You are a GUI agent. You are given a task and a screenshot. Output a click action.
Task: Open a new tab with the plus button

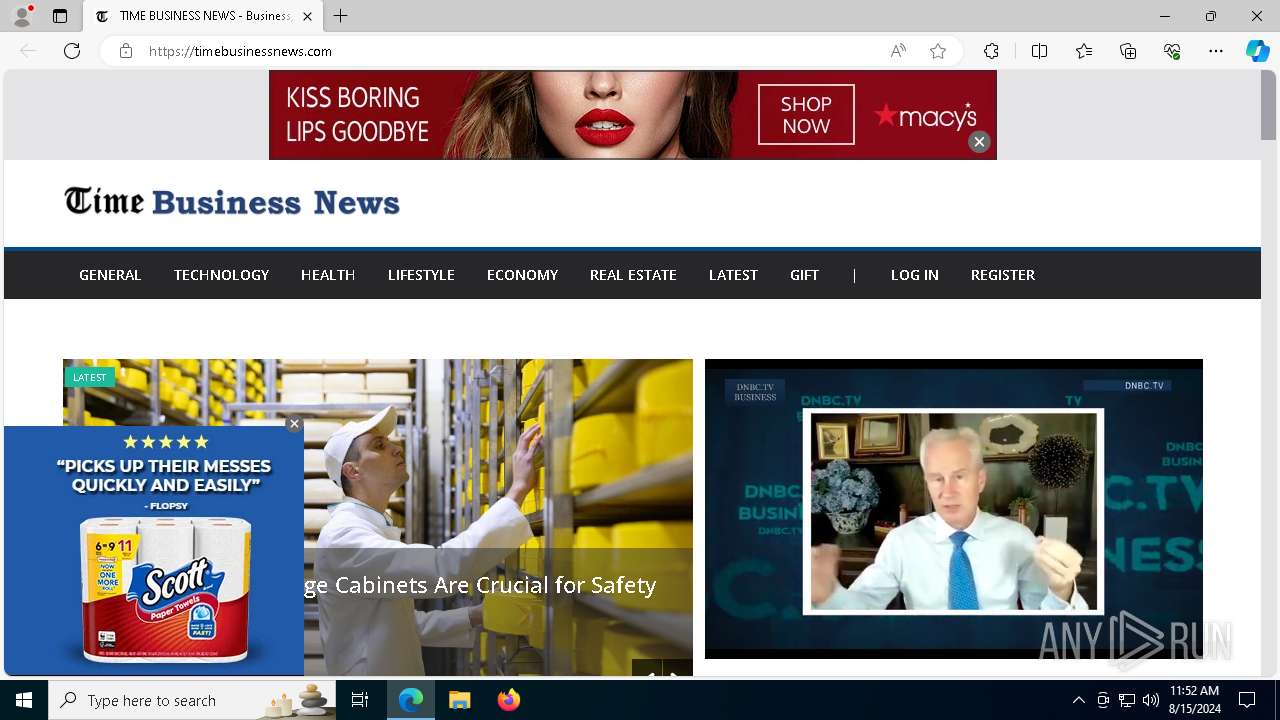(x=341, y=16)
